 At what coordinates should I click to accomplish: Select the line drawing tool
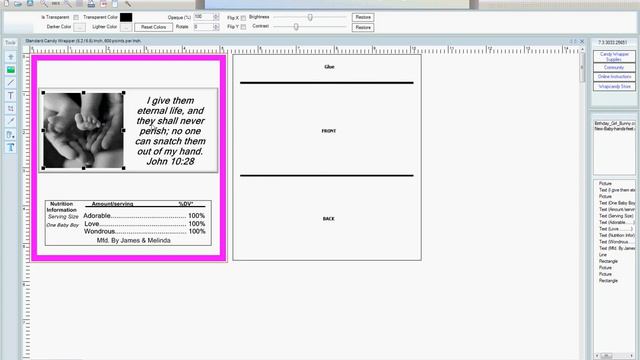click(x=11, y=83)
